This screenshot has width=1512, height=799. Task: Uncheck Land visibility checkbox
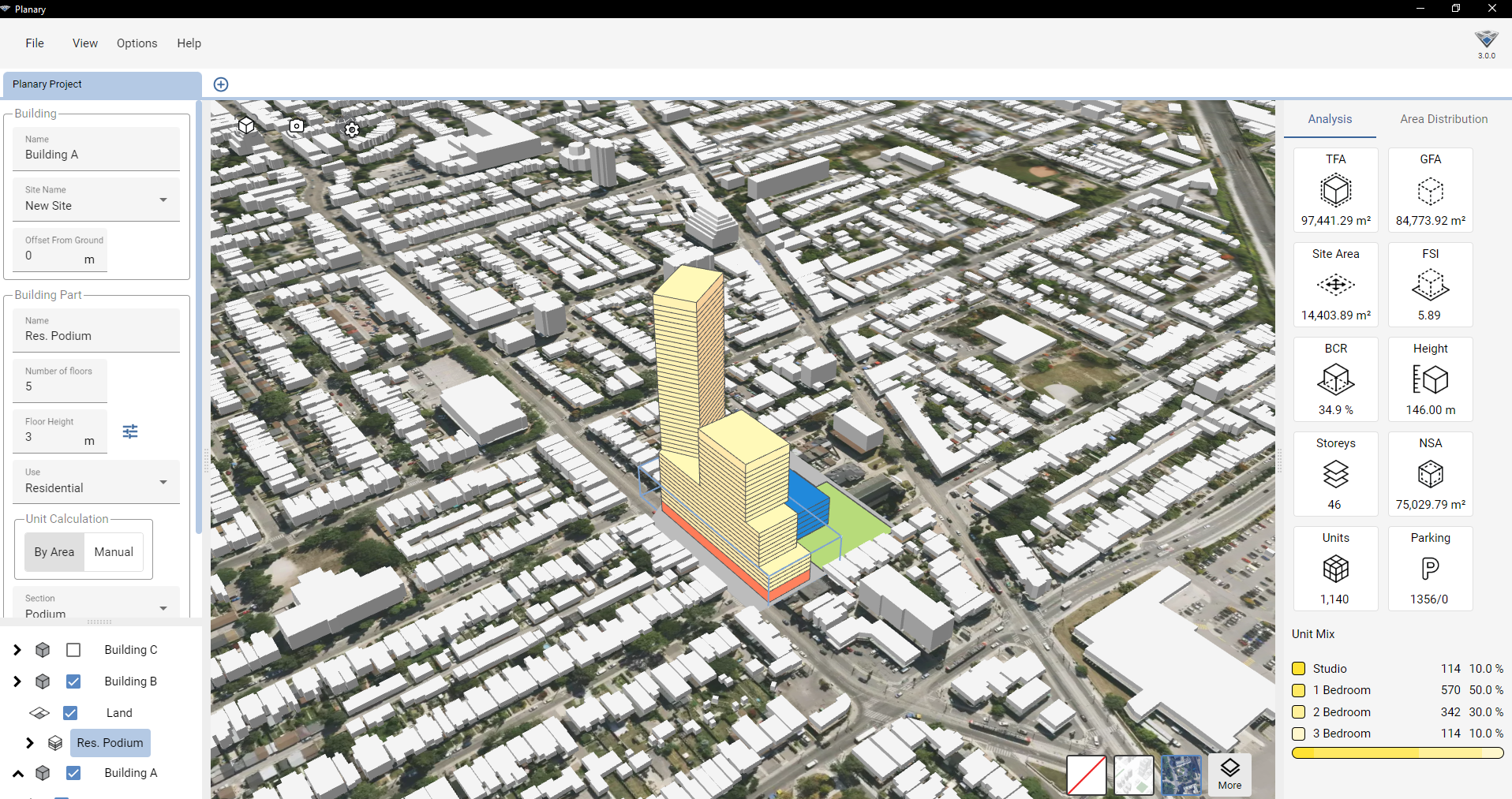(70, 713)
